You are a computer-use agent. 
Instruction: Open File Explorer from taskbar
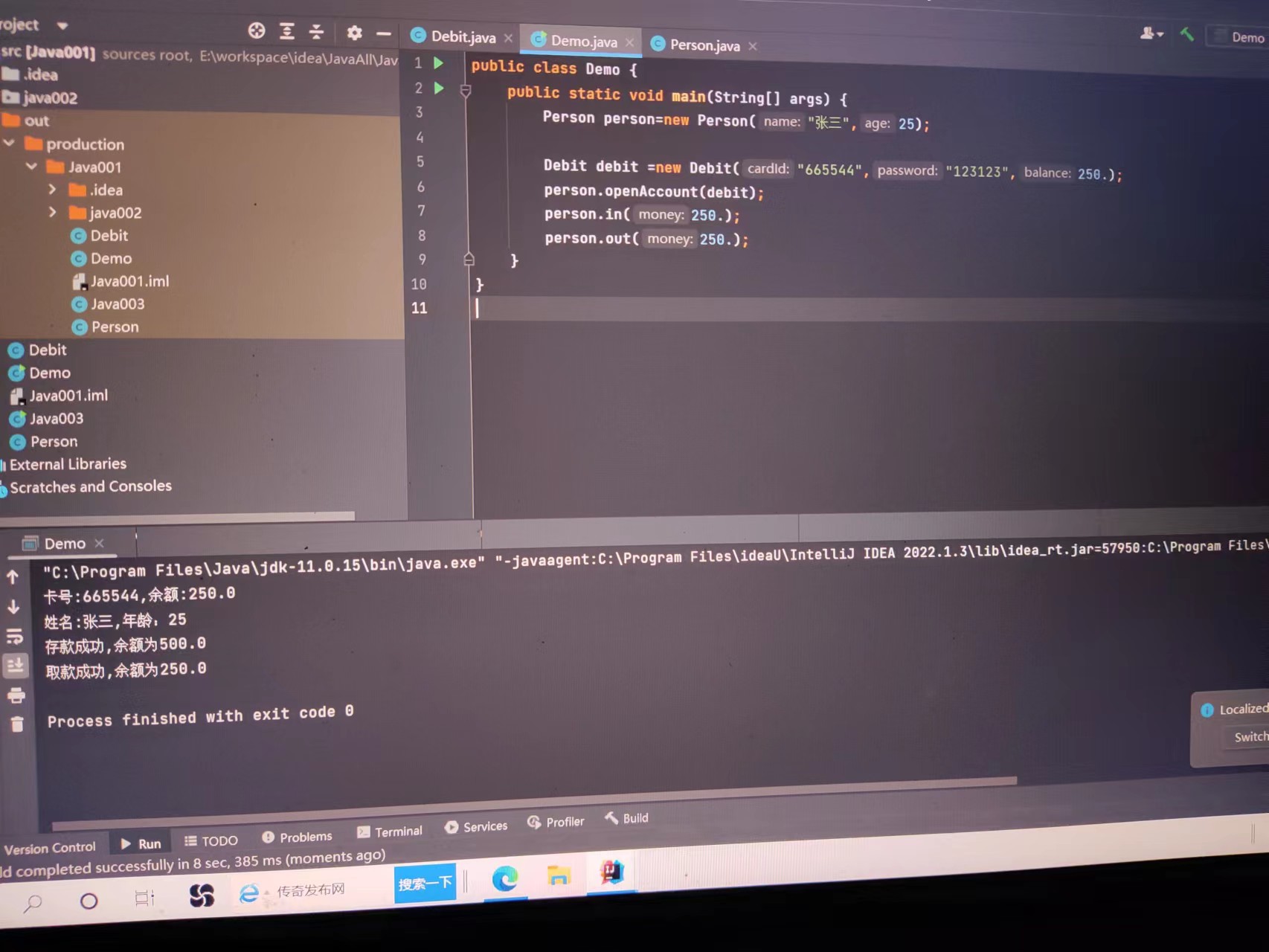point(559,875)
